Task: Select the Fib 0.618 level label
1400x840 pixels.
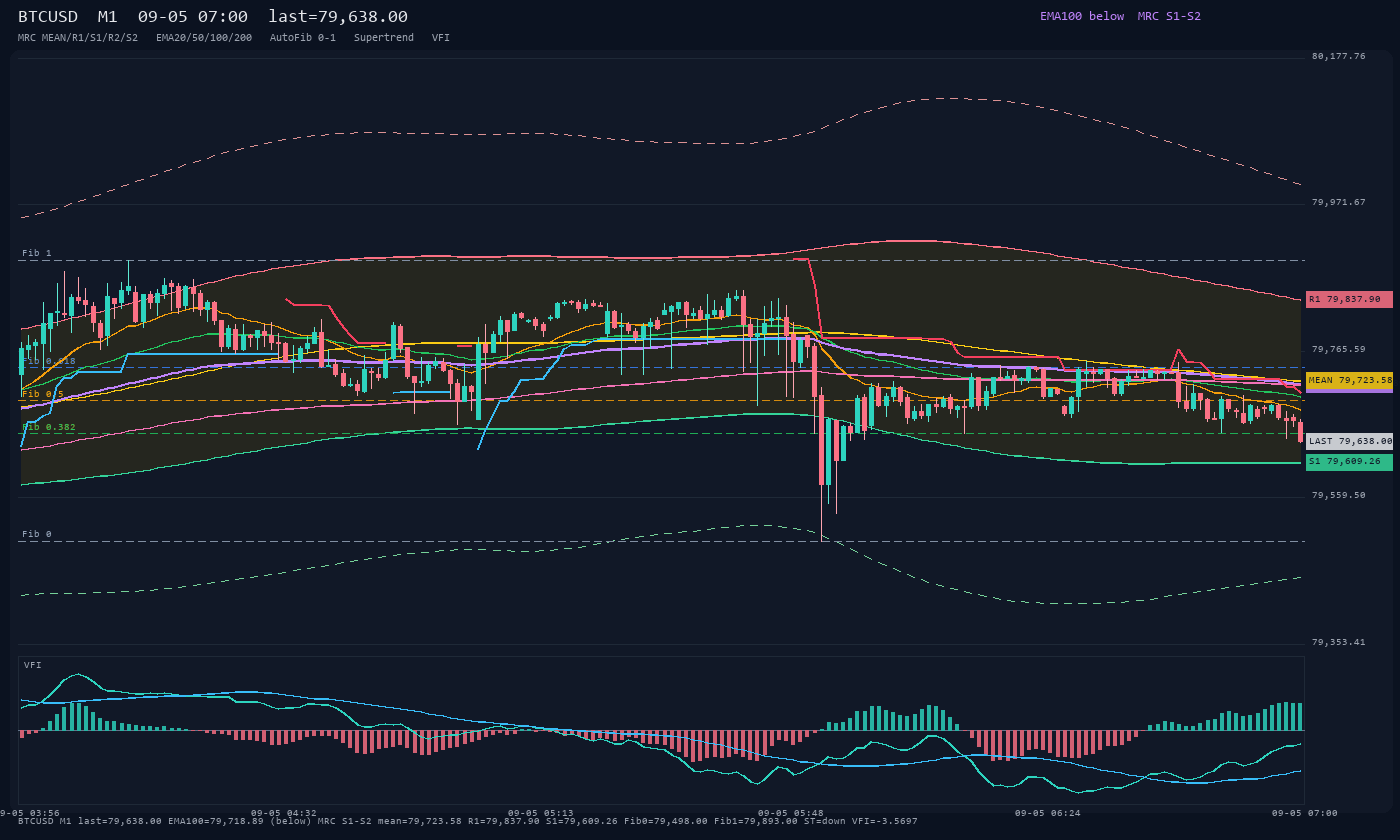Action: click(x=49, y=361)
